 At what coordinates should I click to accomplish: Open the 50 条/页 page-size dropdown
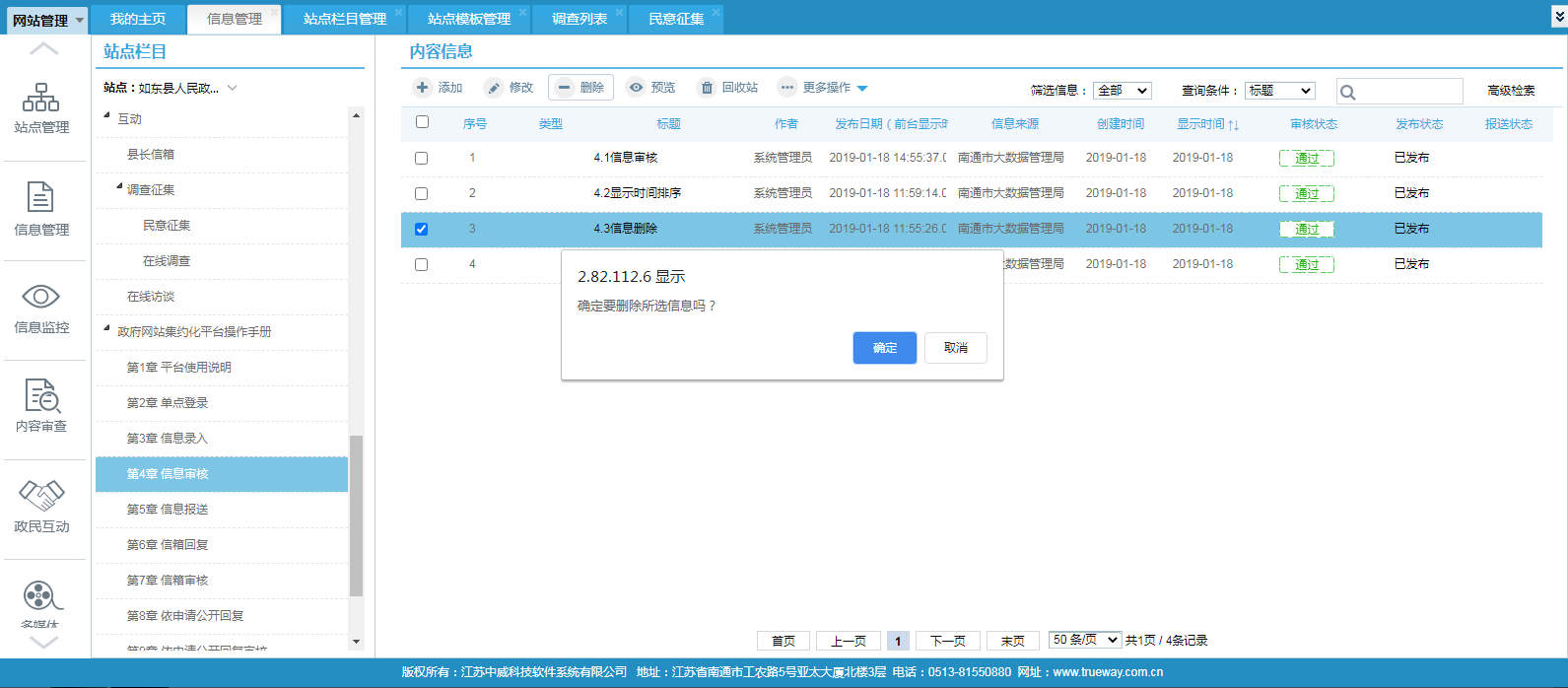pos(1085,640)
